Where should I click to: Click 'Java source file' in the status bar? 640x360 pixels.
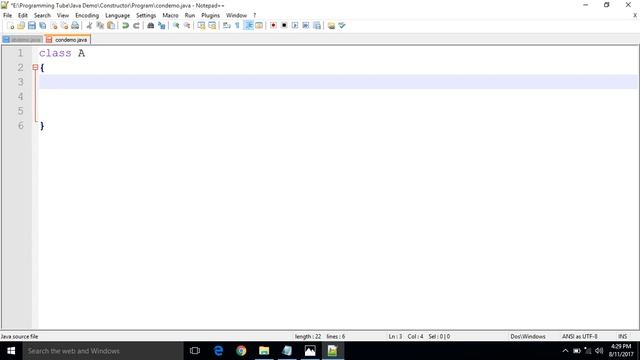[x=19, y=337]
